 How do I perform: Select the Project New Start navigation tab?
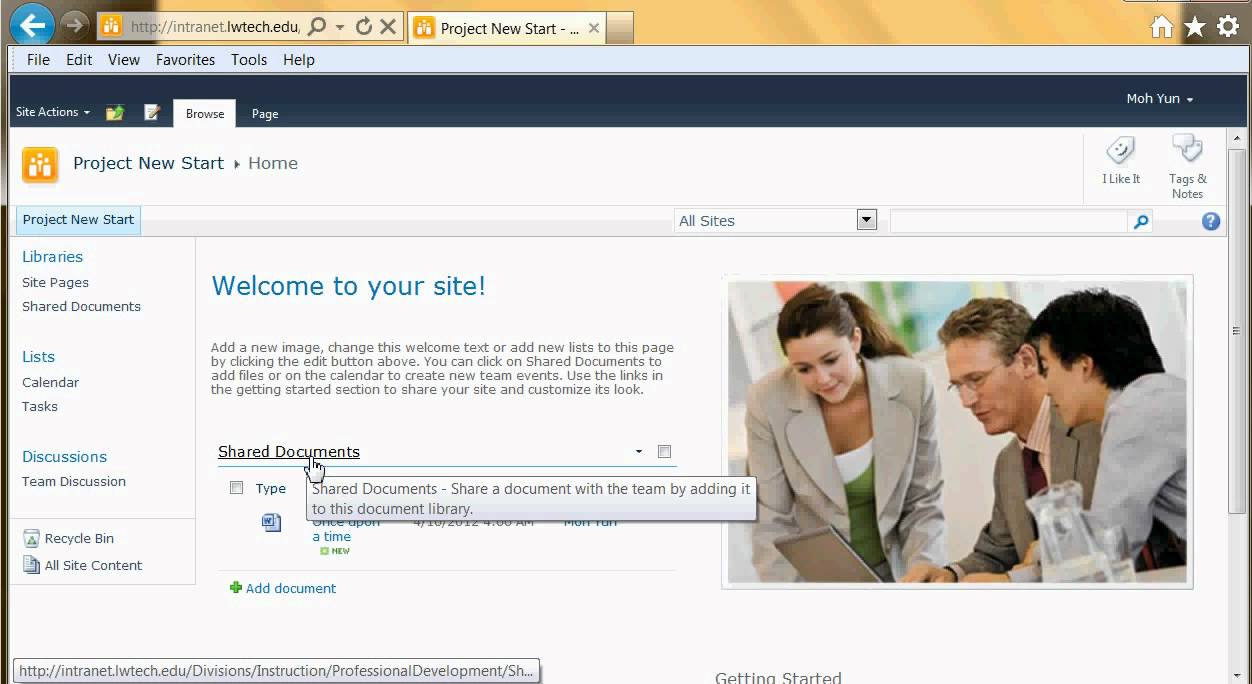78,220
